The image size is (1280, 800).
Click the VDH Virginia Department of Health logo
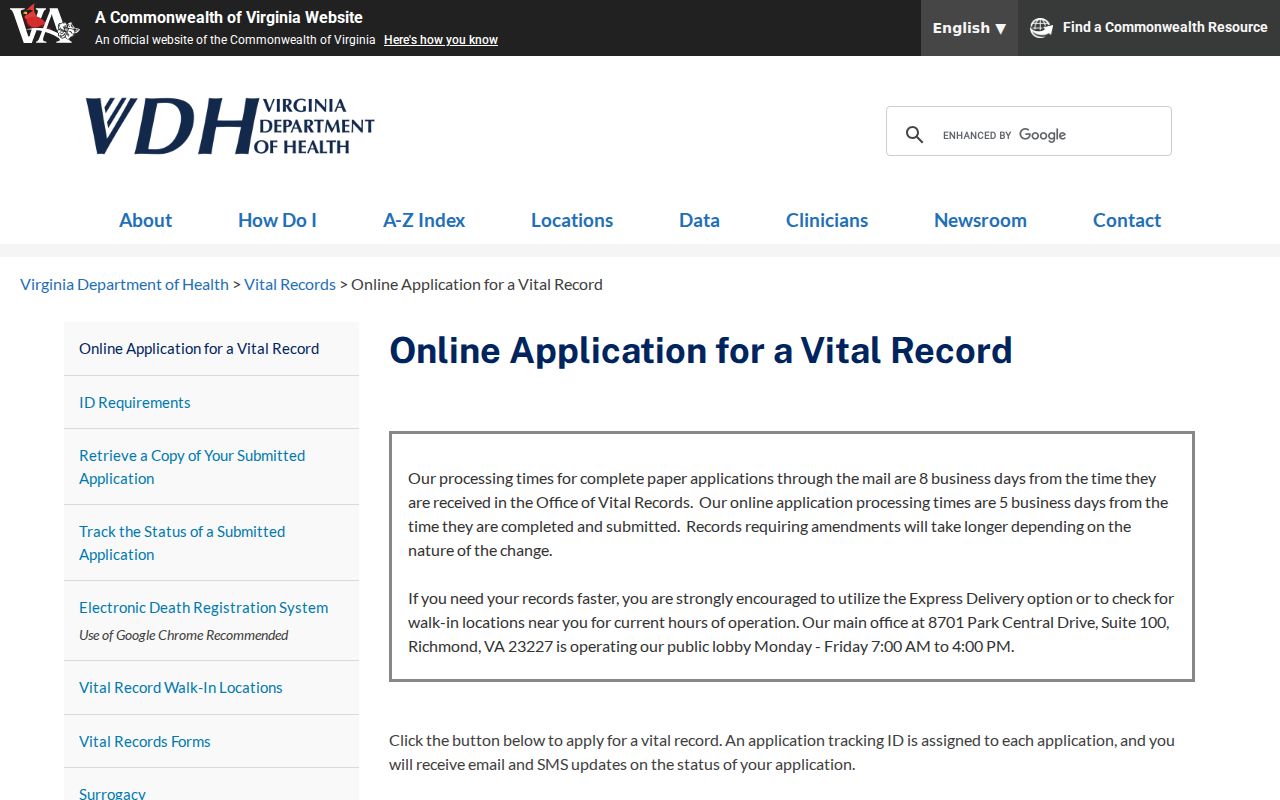click(x=230, y=126)
